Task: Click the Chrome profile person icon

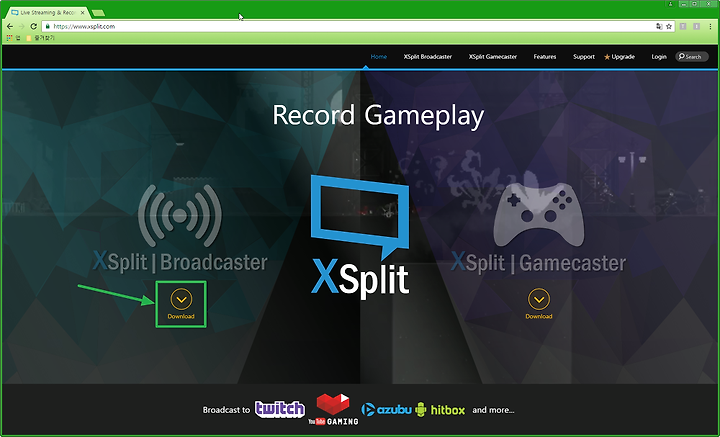Action: pos(671,4)
